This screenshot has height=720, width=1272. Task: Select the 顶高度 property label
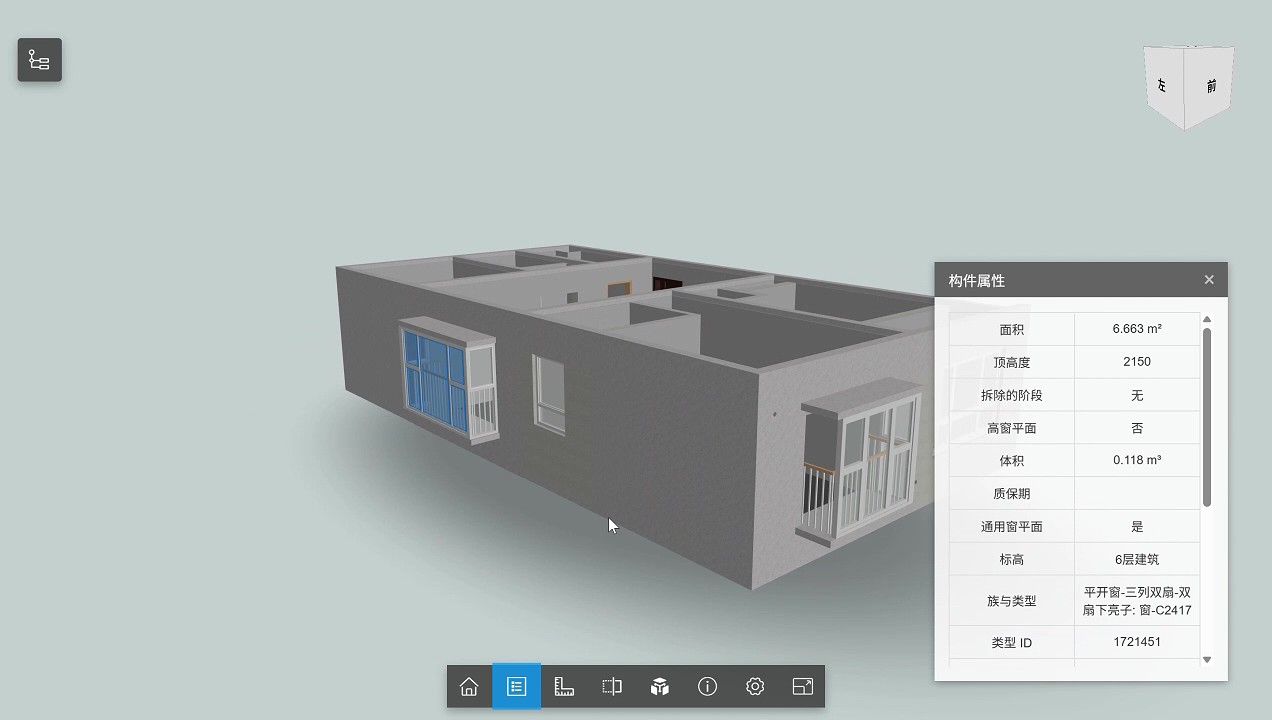1011,363
